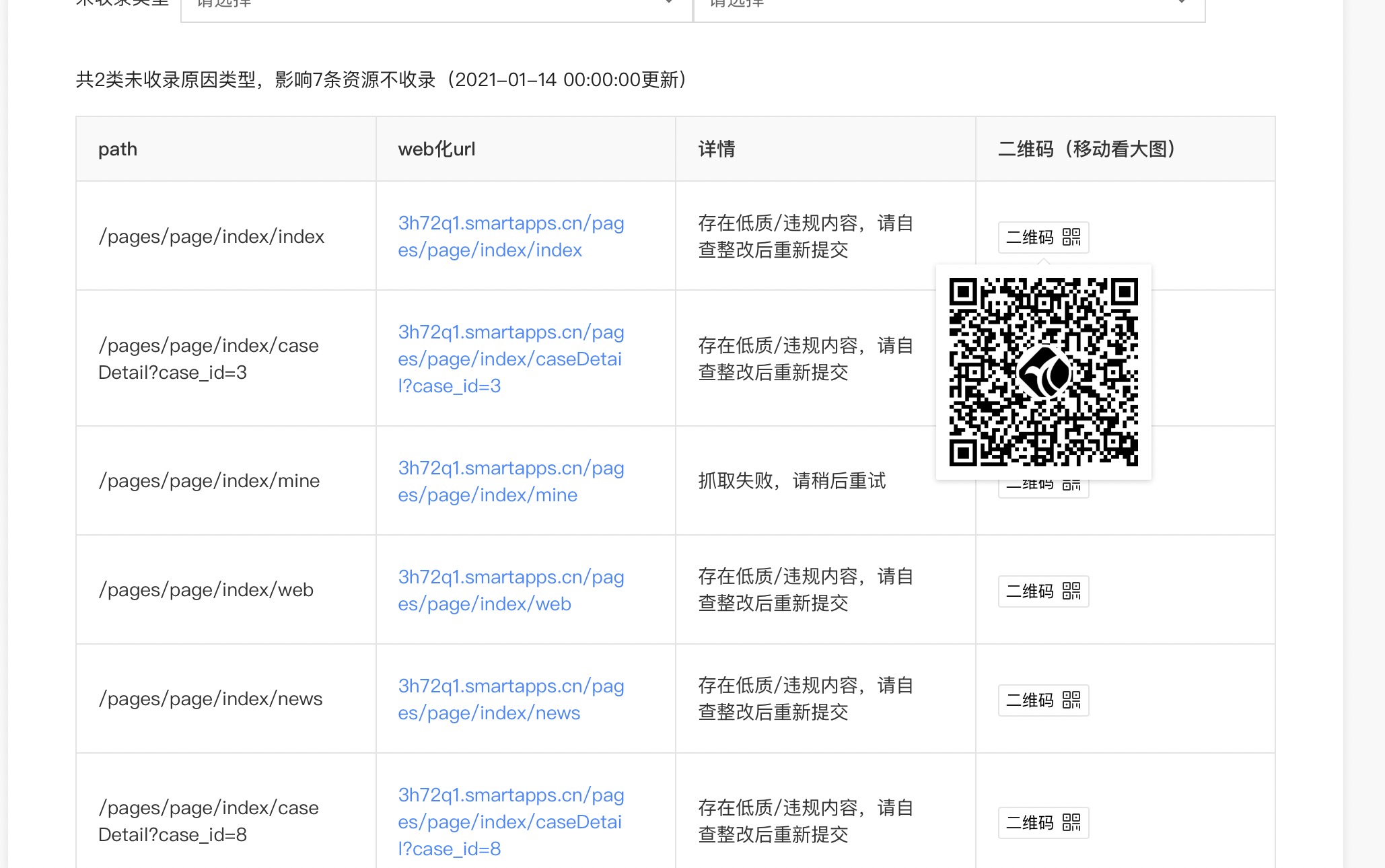The height and width of the screenshot is (868, 1385).
Task: Click 二维码 button for /pages/page/index/web row
Action: point(1043,591)
